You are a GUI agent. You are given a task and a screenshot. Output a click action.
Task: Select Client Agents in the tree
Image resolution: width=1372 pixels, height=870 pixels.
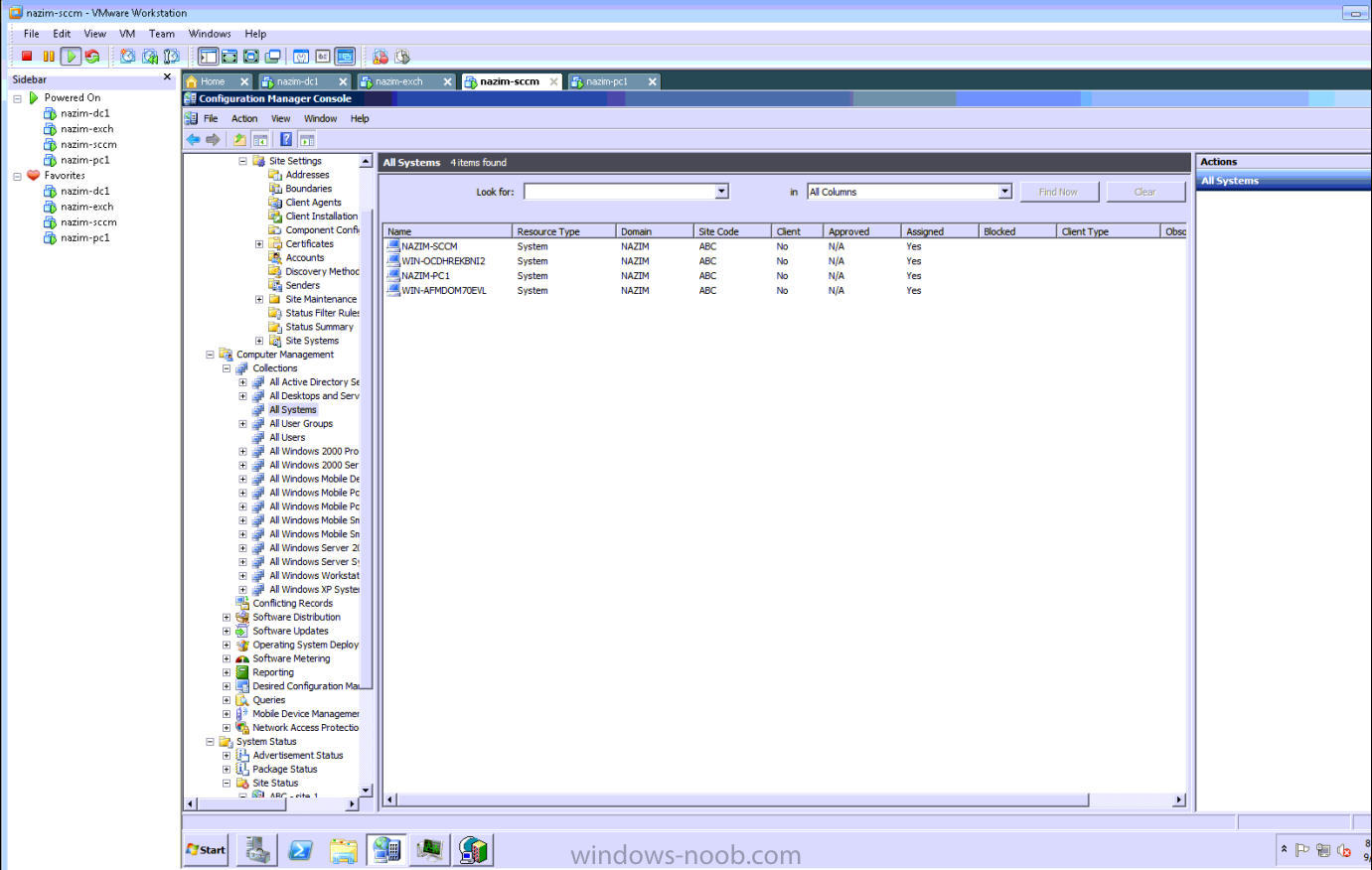tap(313, 203)
